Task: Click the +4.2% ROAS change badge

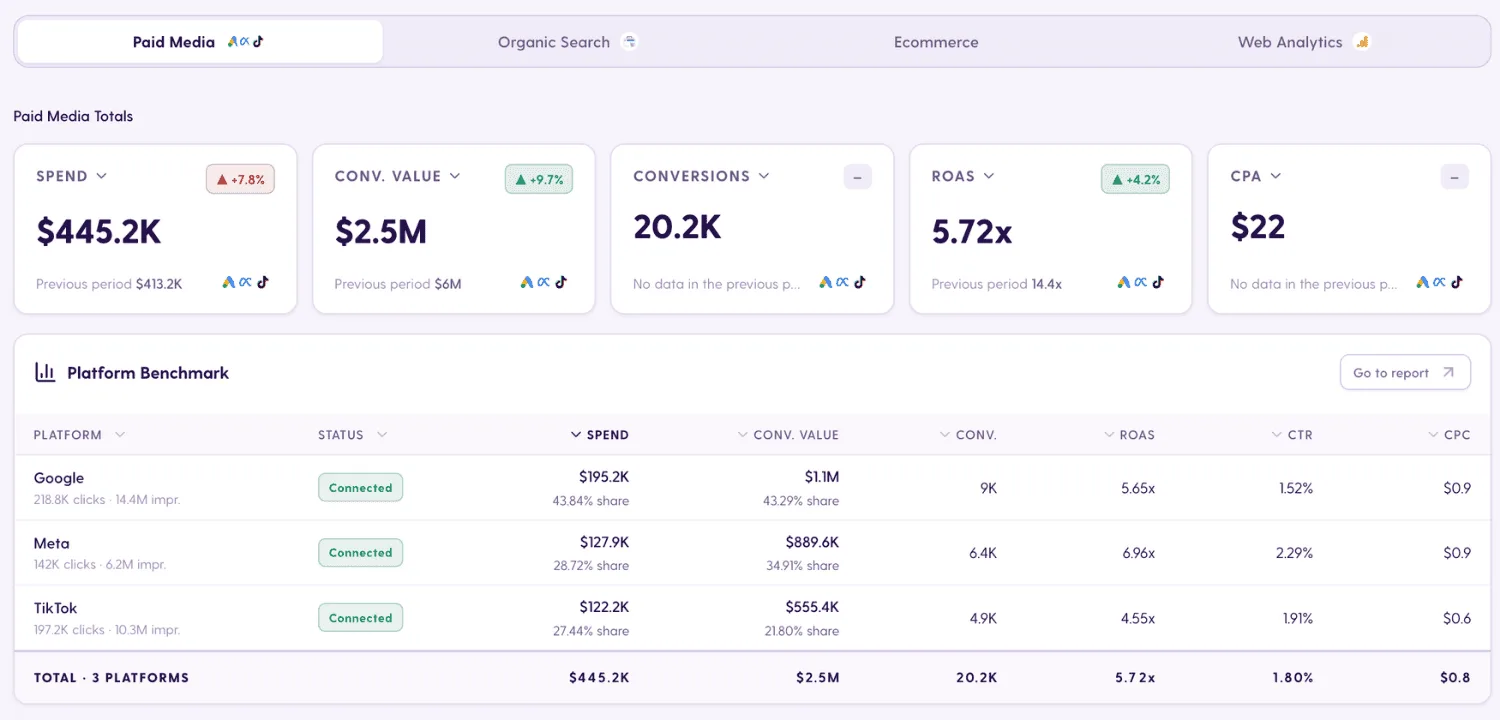Action: 1135,179
